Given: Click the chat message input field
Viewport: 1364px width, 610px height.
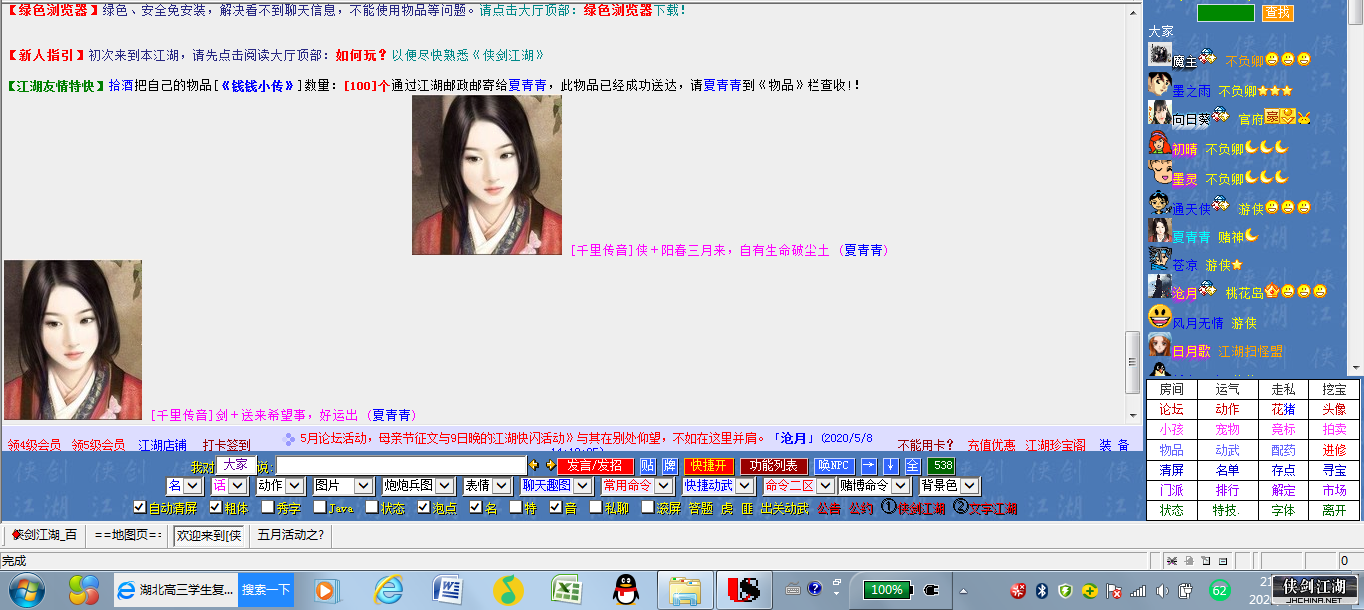Looking at the screenshot, I should tap(401, 465).
